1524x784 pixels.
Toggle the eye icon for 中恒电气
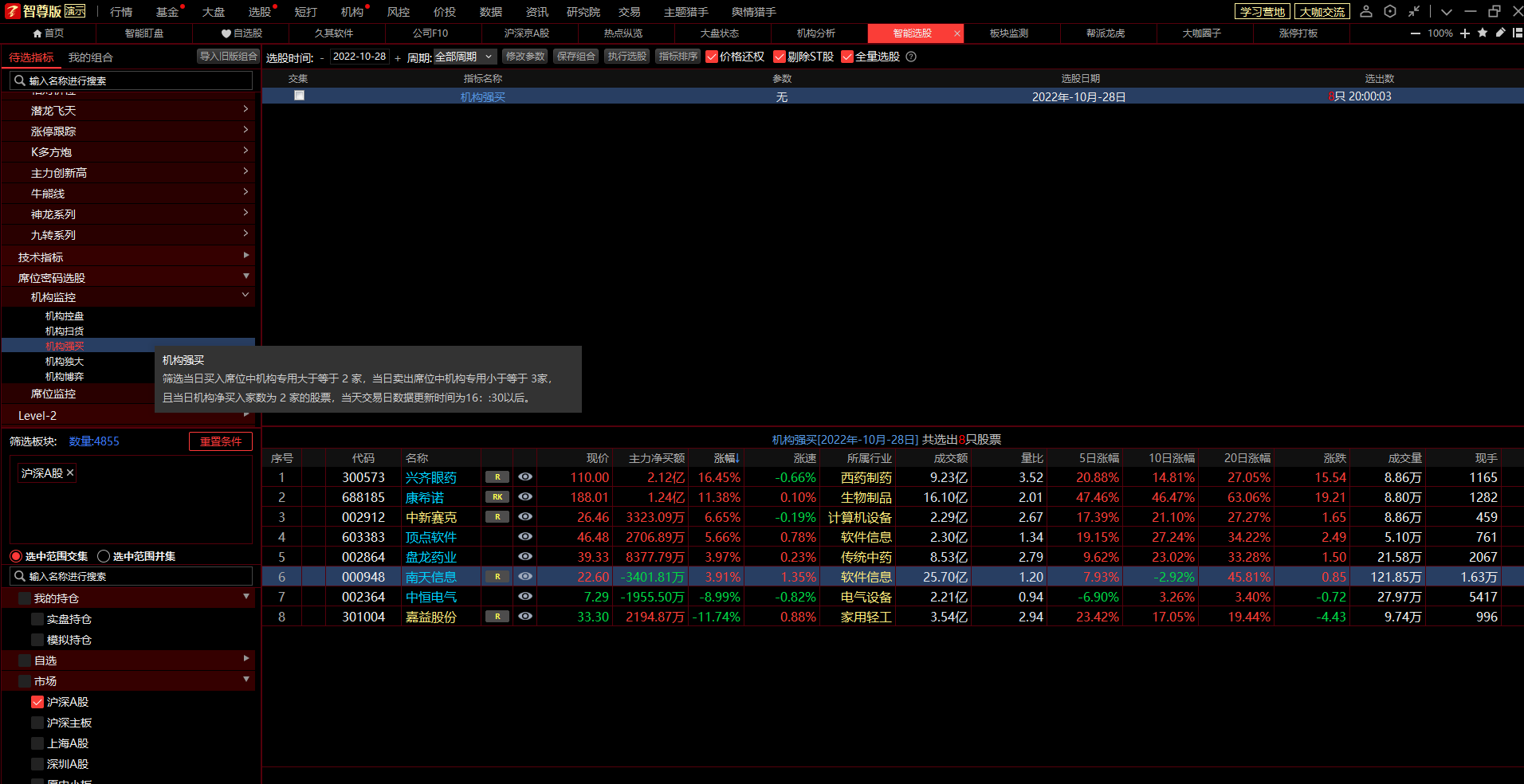pyautogui.click(x=525, y=596)
